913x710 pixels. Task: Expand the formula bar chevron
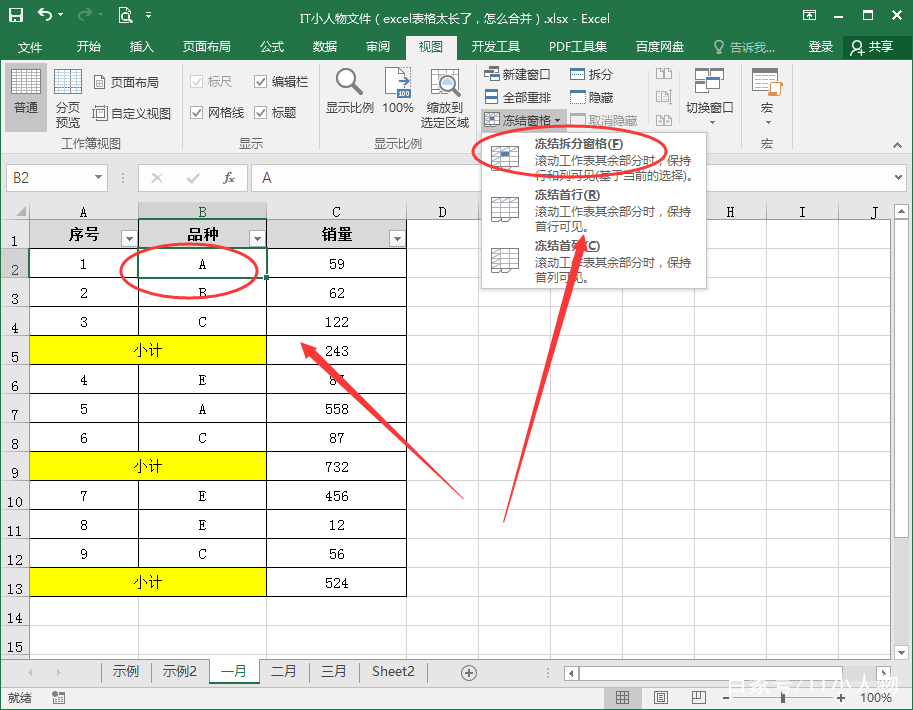pyautogui.click(x=898, y=177)
